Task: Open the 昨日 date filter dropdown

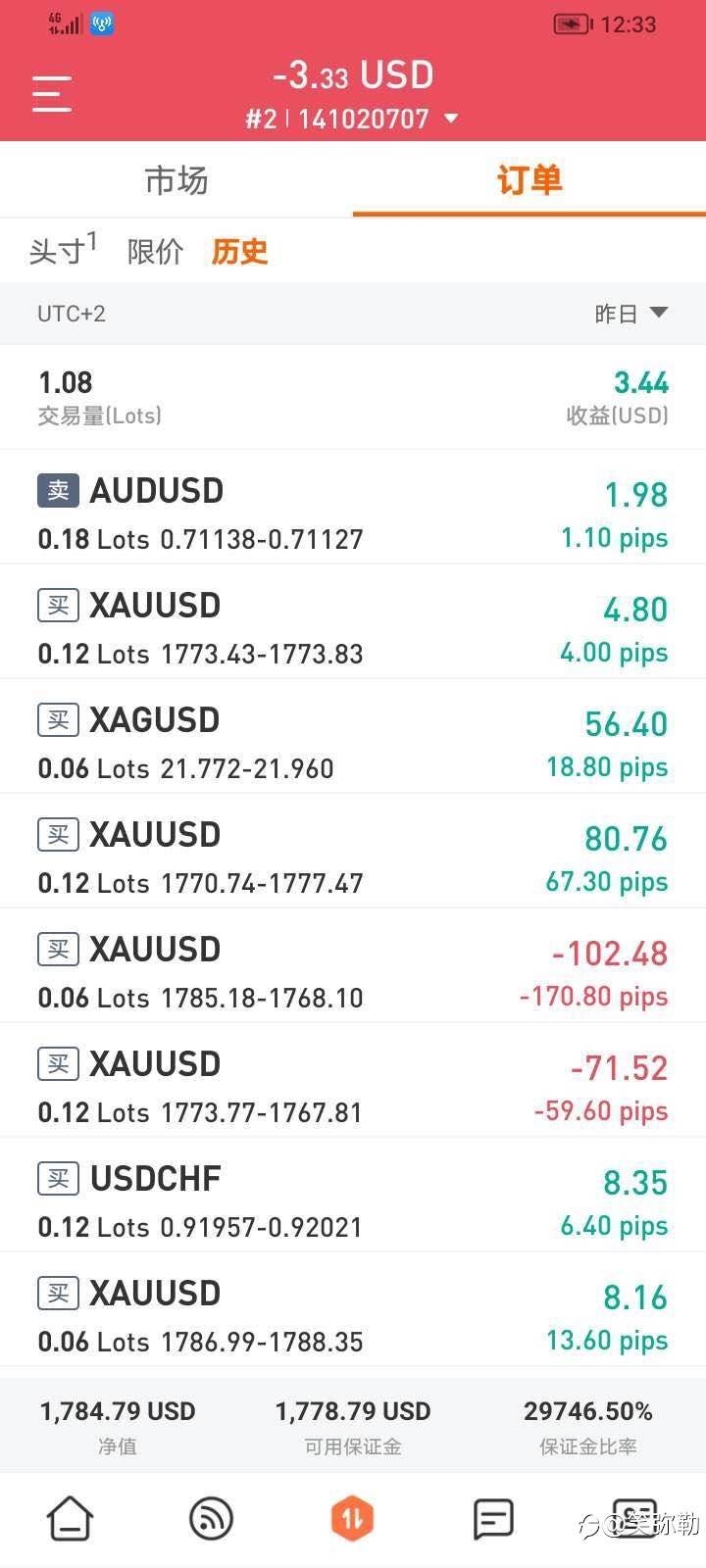Action: [x=631, y=314]
